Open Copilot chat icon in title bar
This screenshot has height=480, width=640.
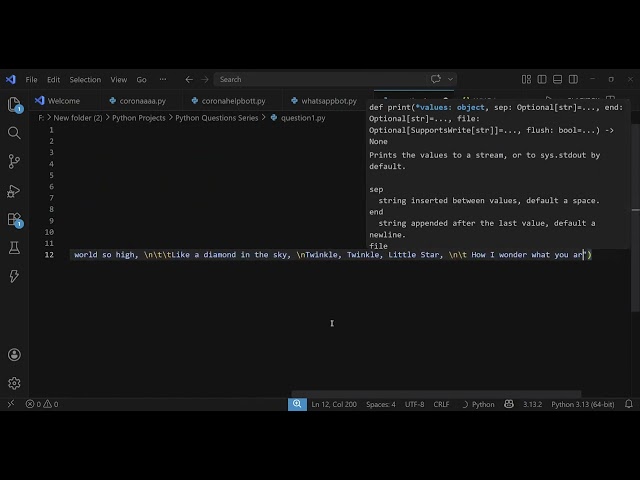tap(436, 79)
